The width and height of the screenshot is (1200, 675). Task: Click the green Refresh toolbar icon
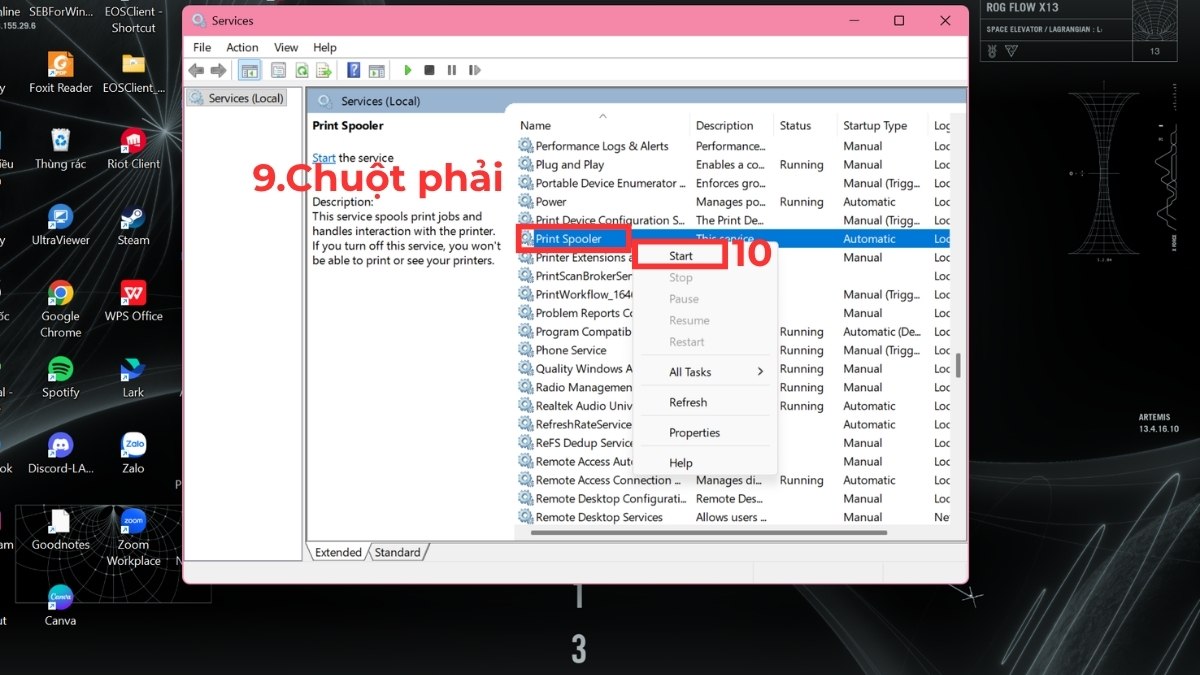click(x=301, y=70)
